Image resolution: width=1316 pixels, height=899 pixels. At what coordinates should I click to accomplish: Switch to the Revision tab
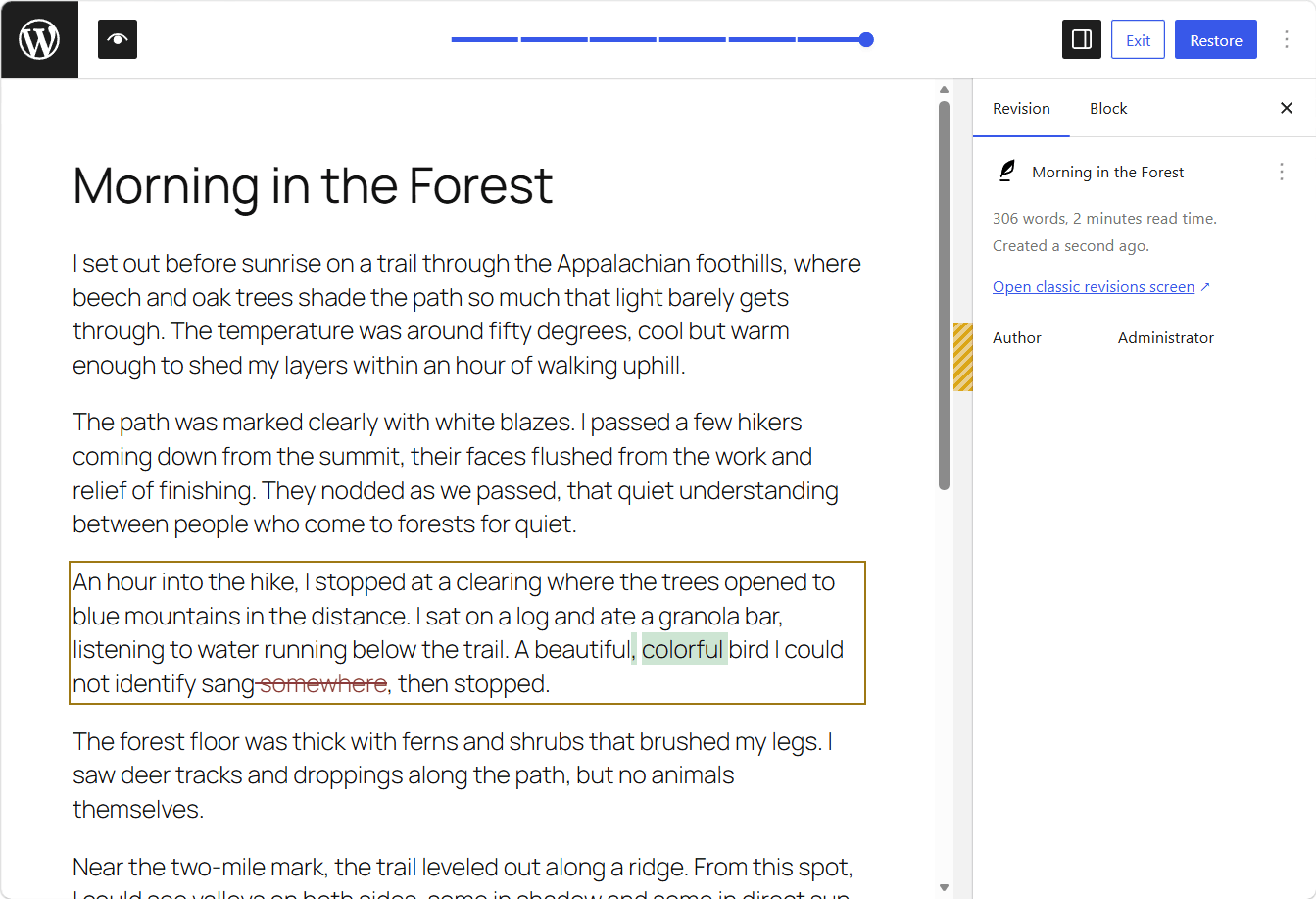(1021, 109)
